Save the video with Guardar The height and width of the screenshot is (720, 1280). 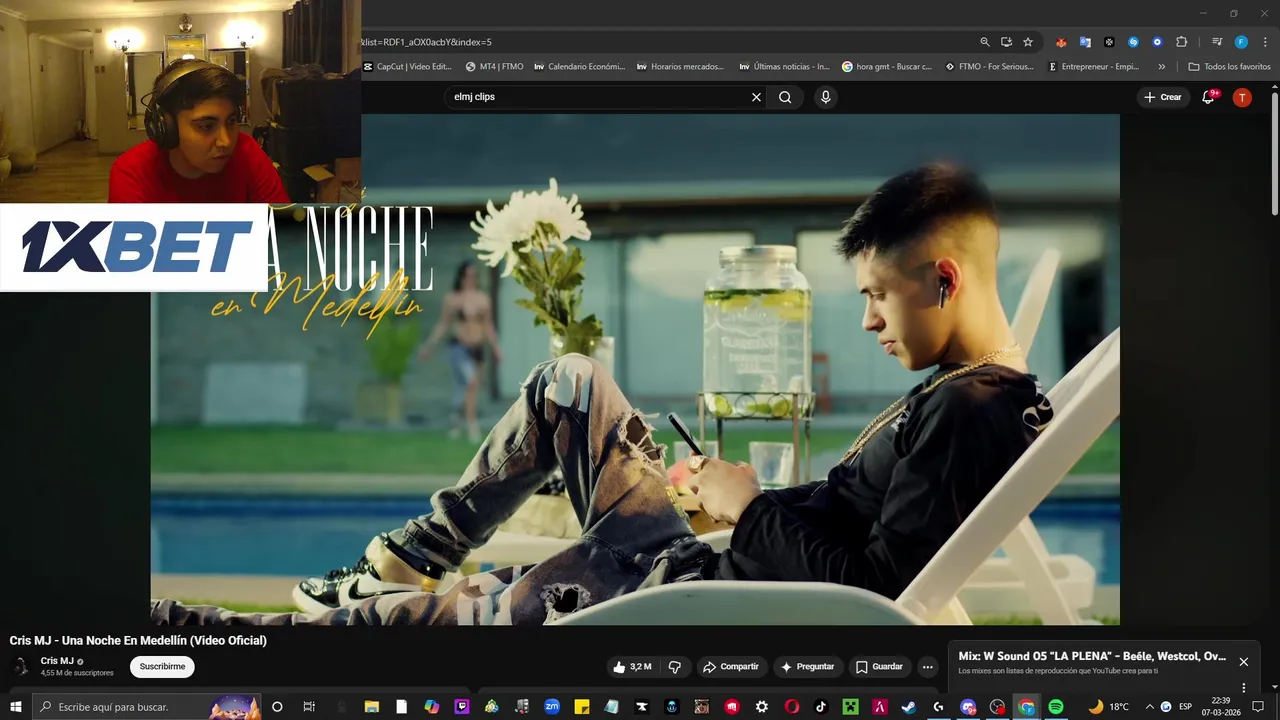point(879,667)
